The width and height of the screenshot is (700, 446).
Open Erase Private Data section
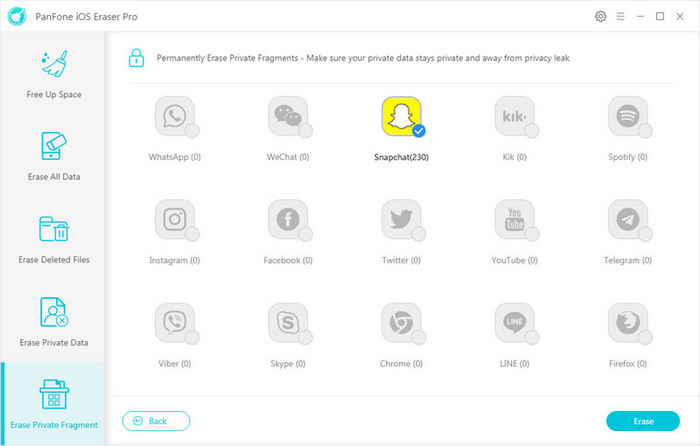click(54, 322)
